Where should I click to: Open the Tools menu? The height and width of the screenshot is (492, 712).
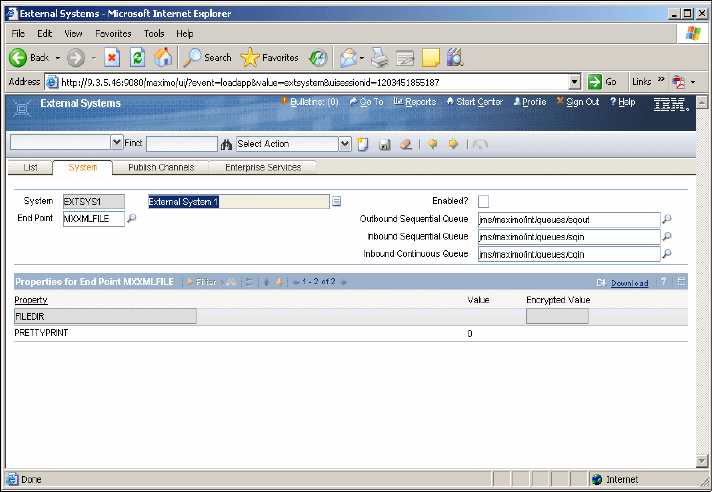point(154,34)
